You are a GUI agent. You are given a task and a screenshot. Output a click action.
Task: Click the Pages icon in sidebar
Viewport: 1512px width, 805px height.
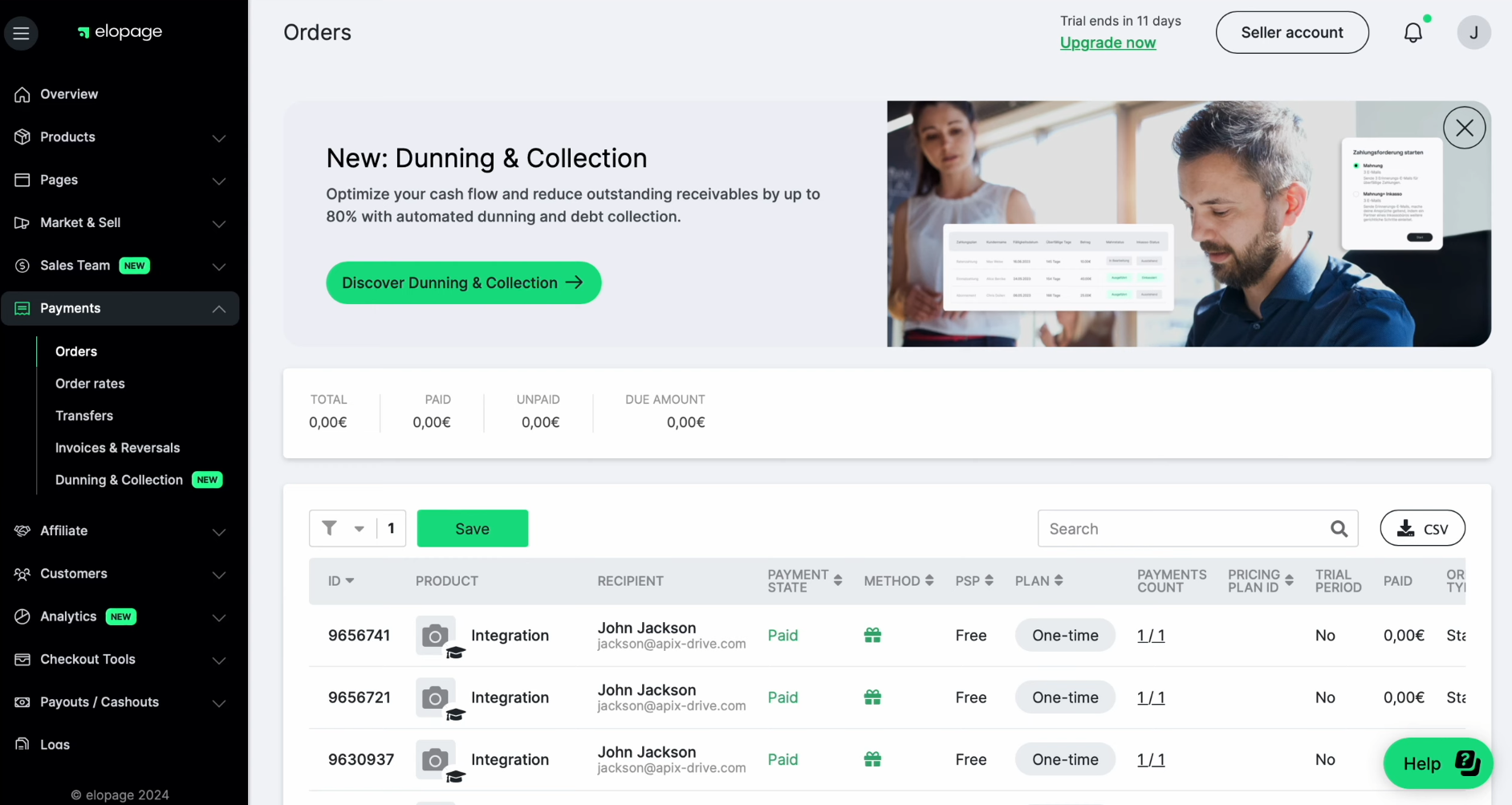click(x=22, y=180)
